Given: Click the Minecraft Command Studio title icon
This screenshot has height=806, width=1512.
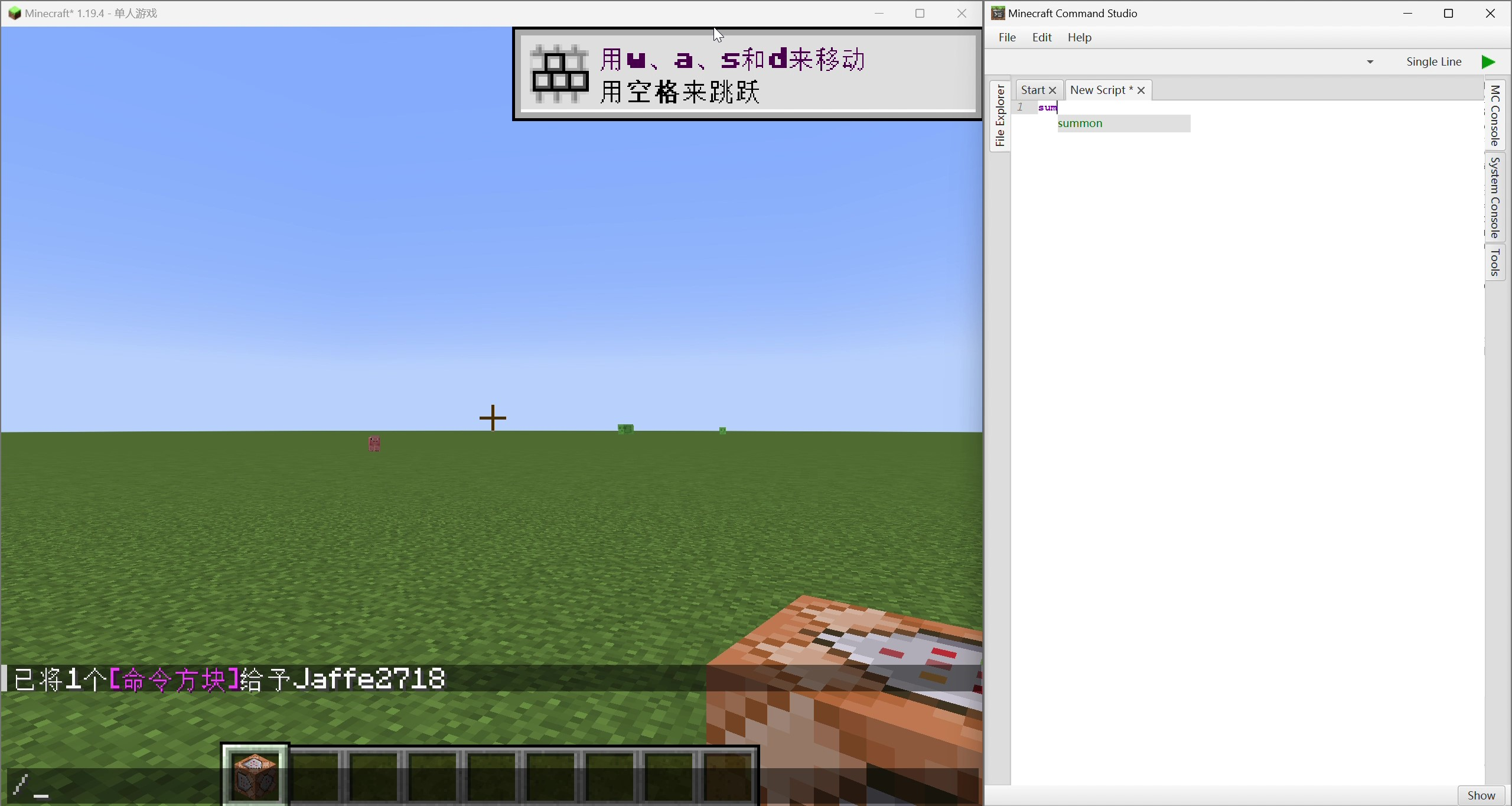Looking at the screenshot, I should click(x=998, y=13).
